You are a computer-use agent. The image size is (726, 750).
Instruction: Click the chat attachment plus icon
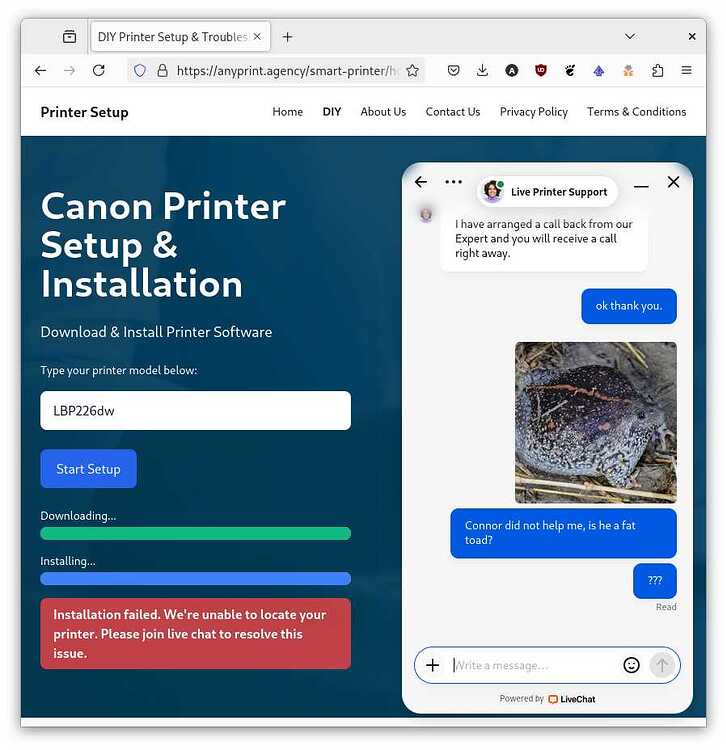click(x=432, y=665)
